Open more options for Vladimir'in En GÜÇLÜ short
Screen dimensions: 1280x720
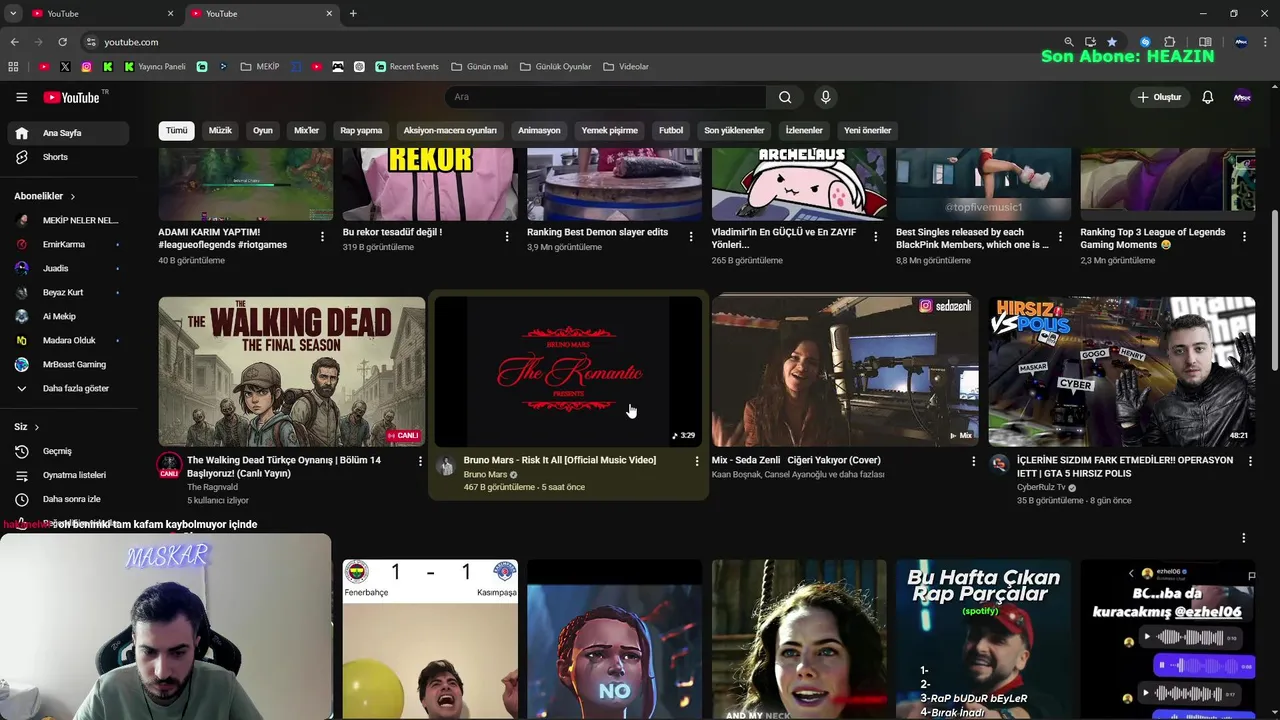tap(875, 237)
